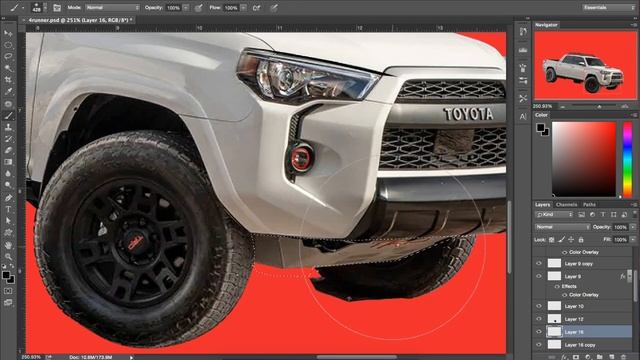Hide Layer 9 Effects
The width and height of the screenshot is (640, 360).
[x=557, y=287]
